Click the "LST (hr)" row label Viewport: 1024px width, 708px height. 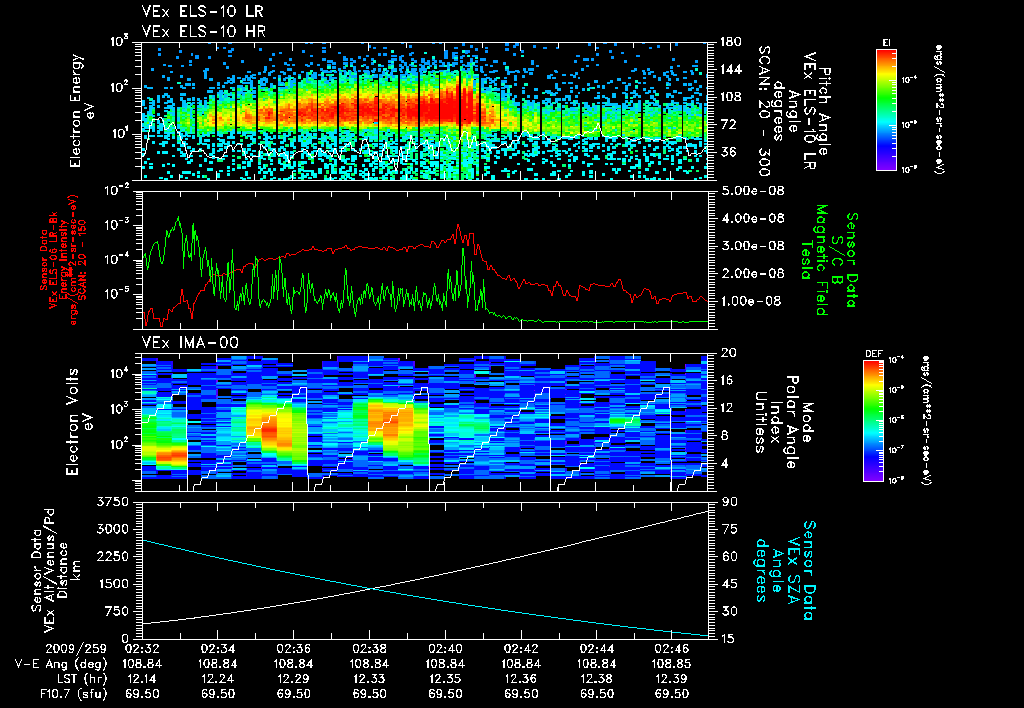[x=80, y=679]
